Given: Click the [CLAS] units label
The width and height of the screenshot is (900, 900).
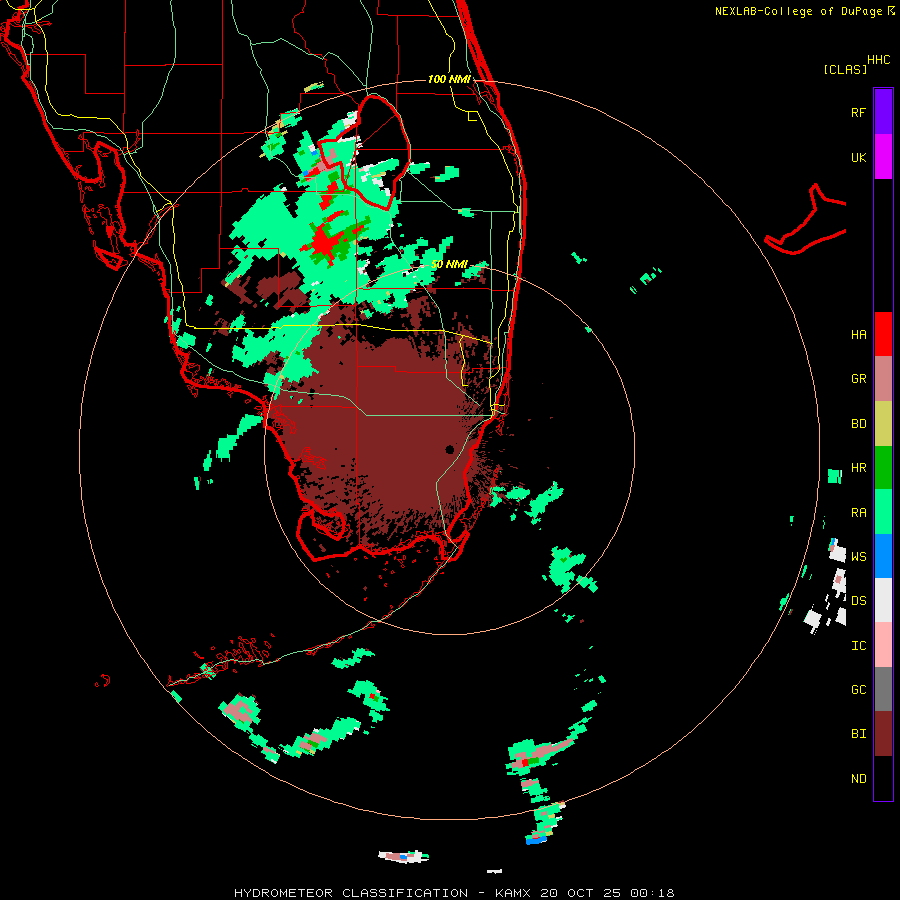Looking at the screenshot, I should click(845, 70).
